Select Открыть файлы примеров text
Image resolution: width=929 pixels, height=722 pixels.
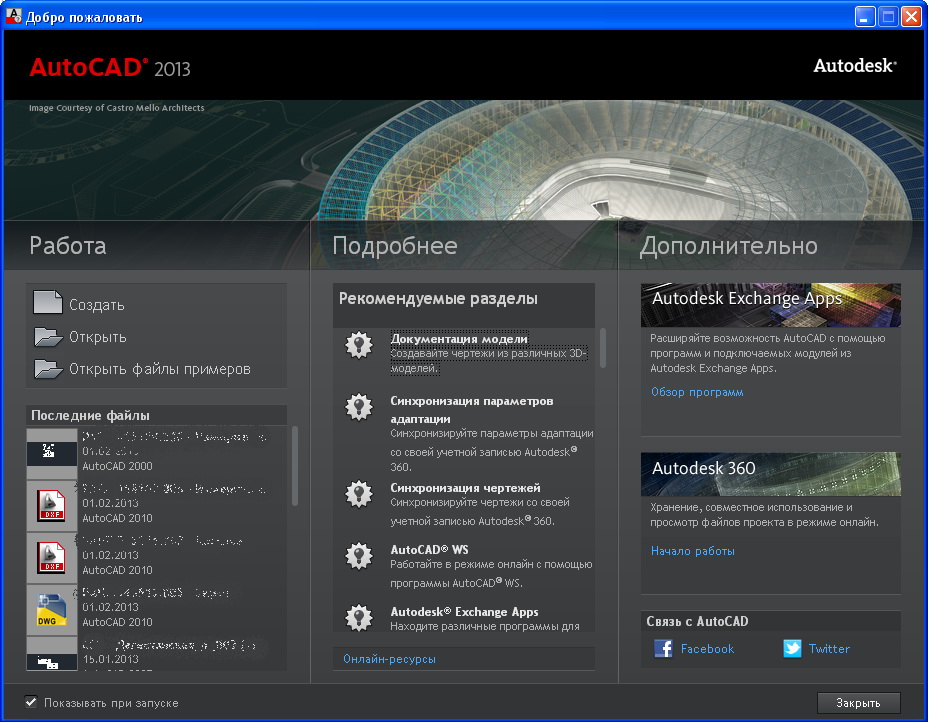click(160, 368)
